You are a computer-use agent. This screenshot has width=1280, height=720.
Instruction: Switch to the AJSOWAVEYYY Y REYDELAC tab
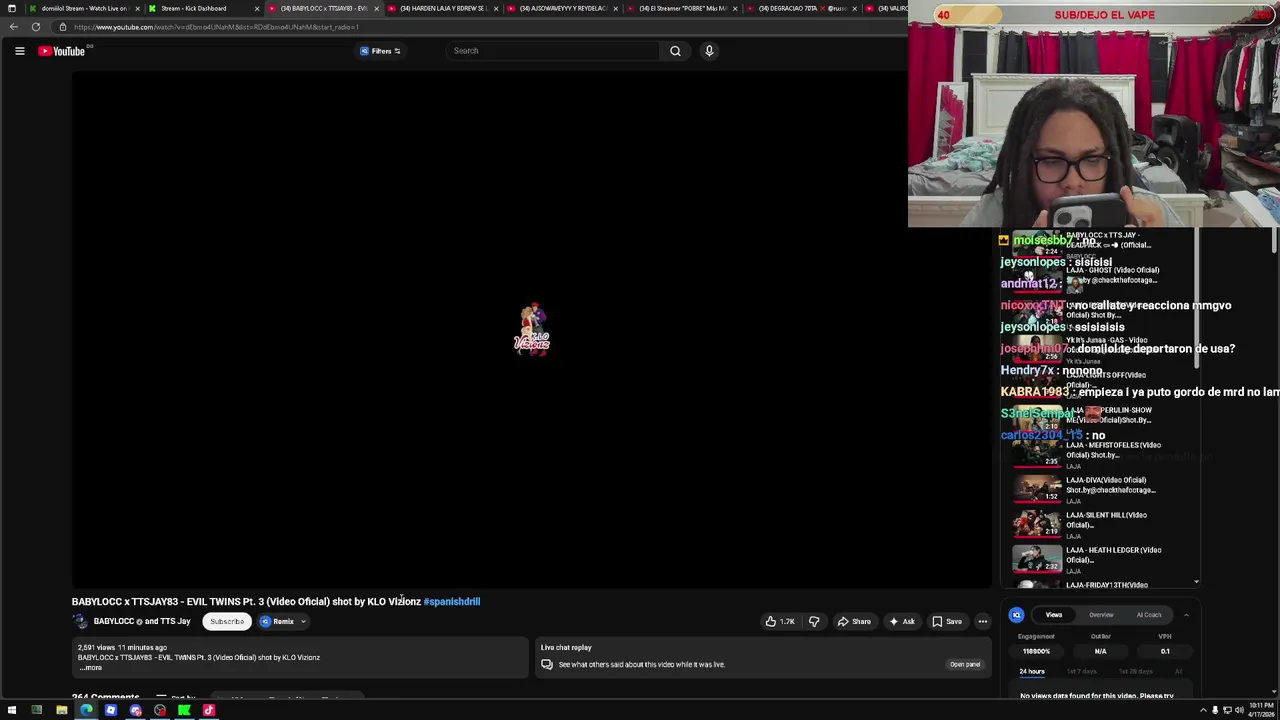[562, 8]
